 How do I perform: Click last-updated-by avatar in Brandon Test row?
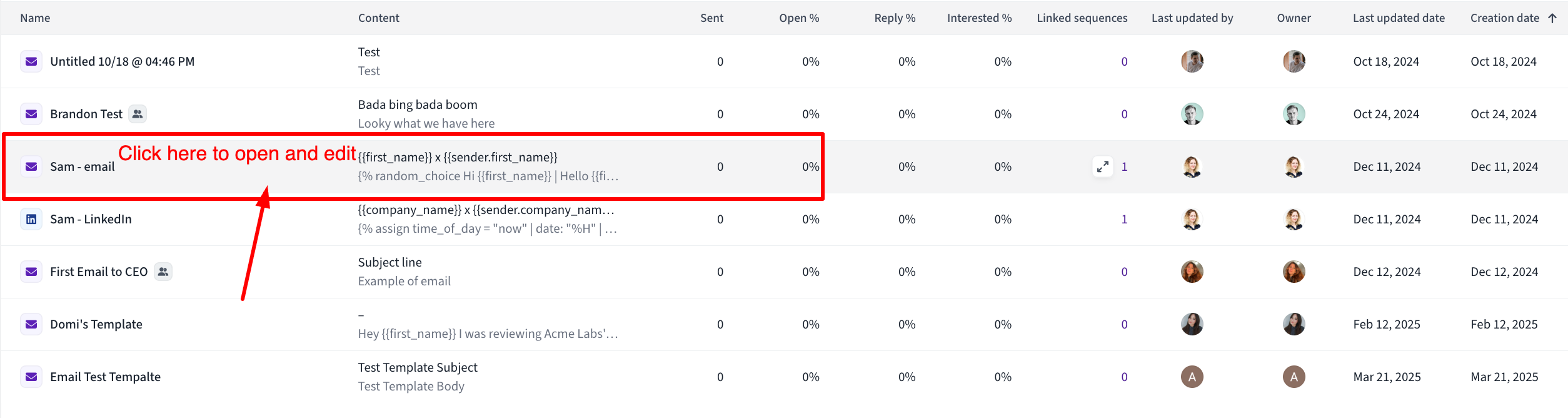pyautogui.click(x=1192, y=114)
